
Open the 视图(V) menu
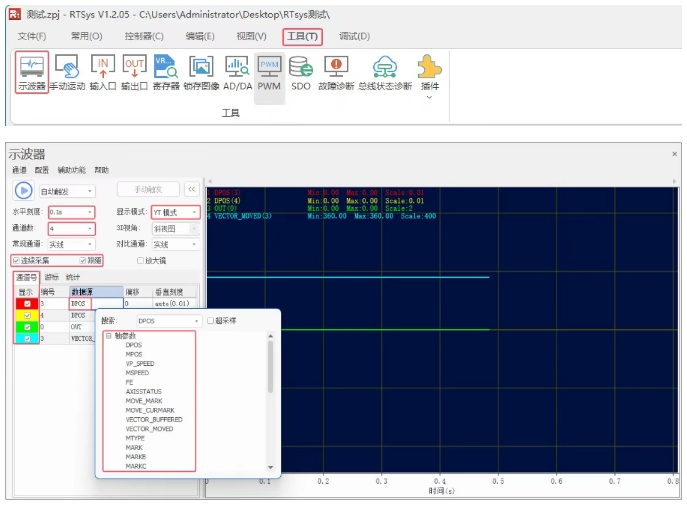[251, 36]
